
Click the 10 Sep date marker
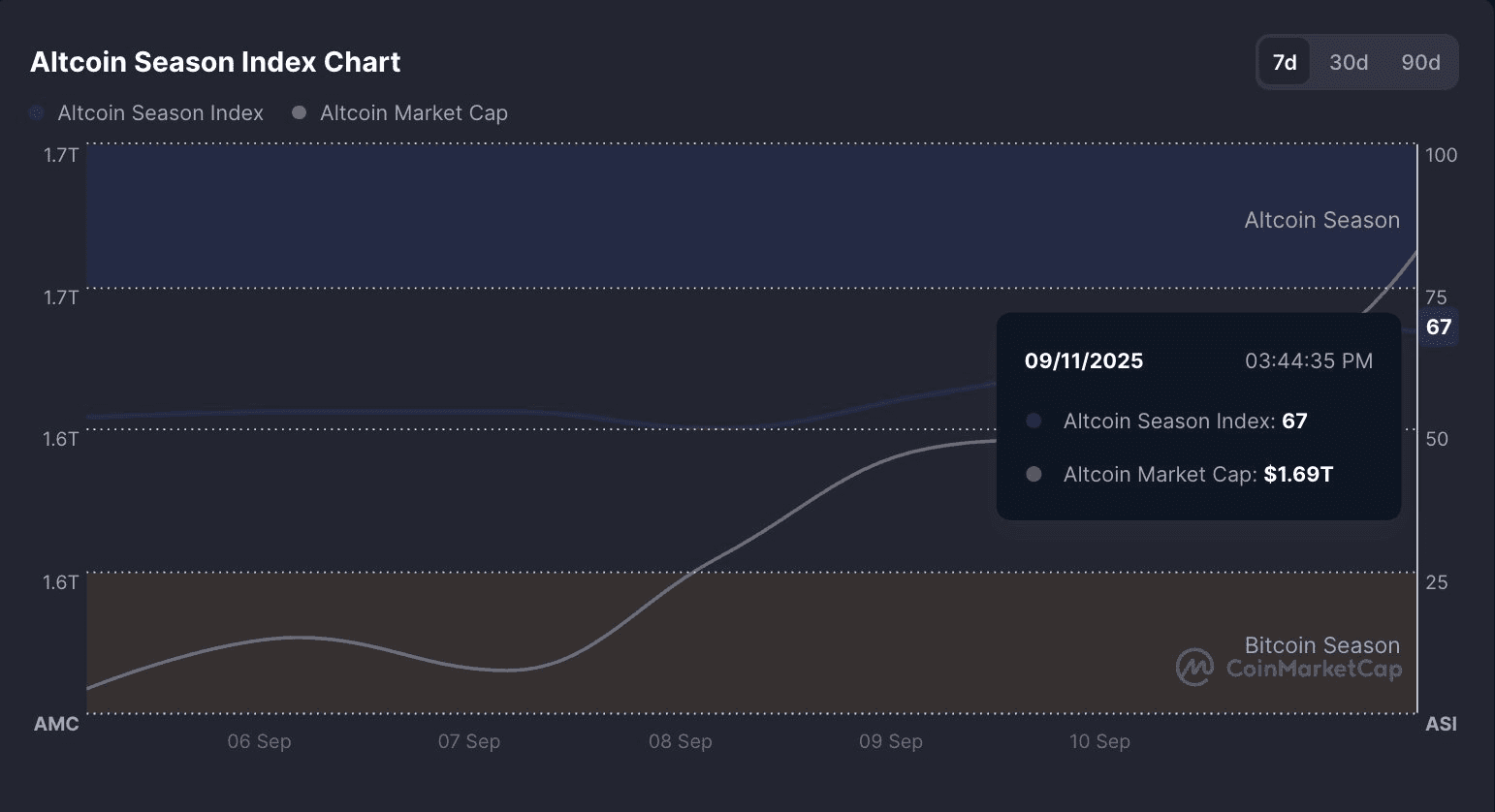1099,741
